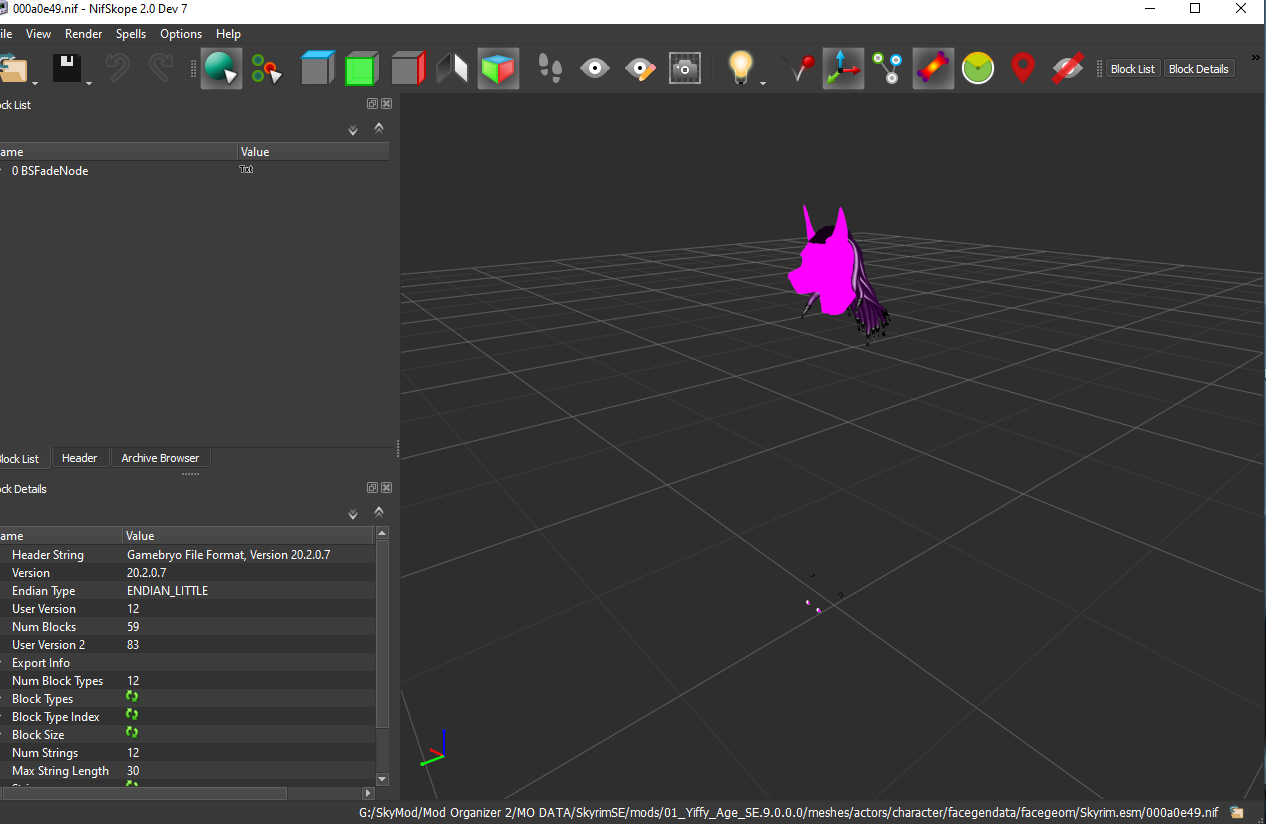Screen dimensions: 1266x824
Task: Switch to Top view cube icon
Action: [x=316, y=69]
